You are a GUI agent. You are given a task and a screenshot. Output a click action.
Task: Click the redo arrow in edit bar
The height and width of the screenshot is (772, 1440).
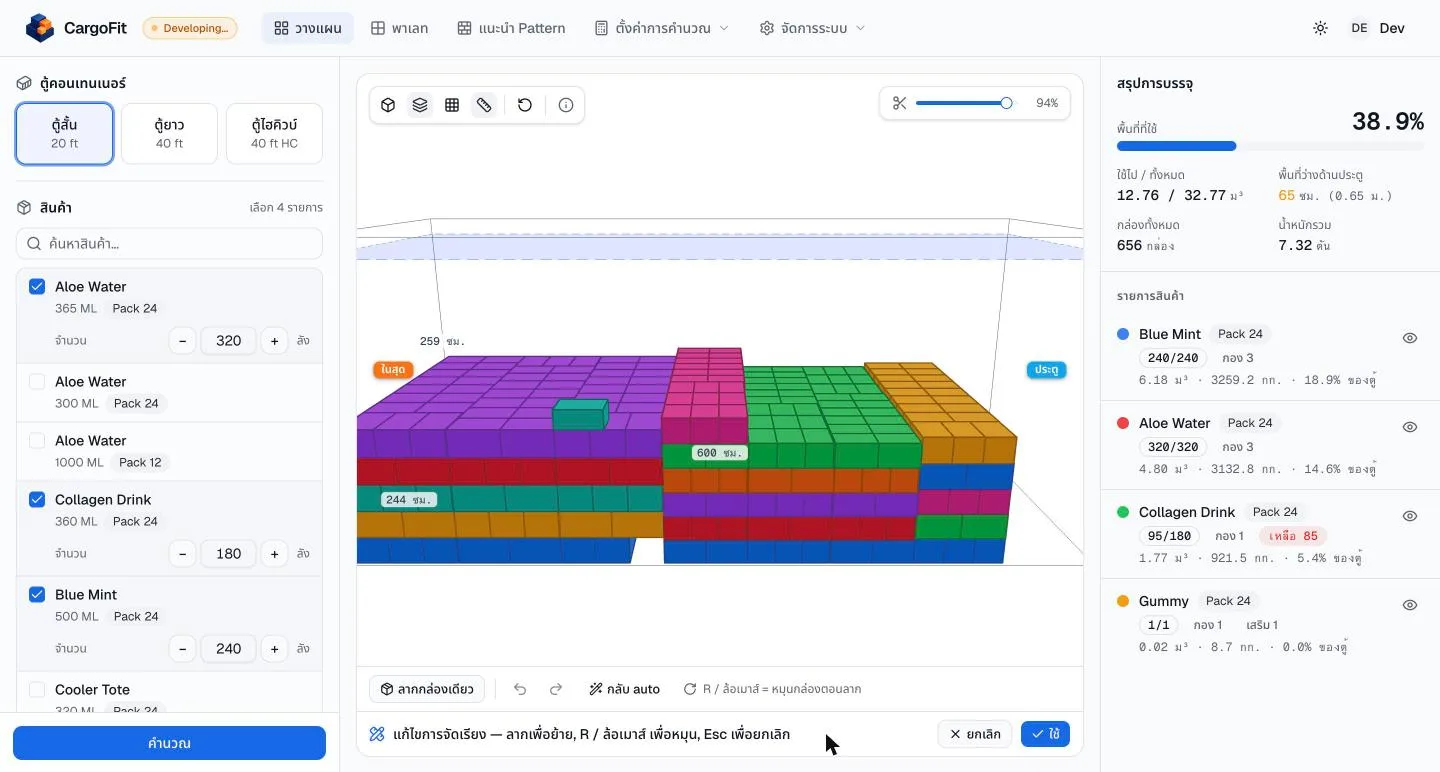click(556, 689)
